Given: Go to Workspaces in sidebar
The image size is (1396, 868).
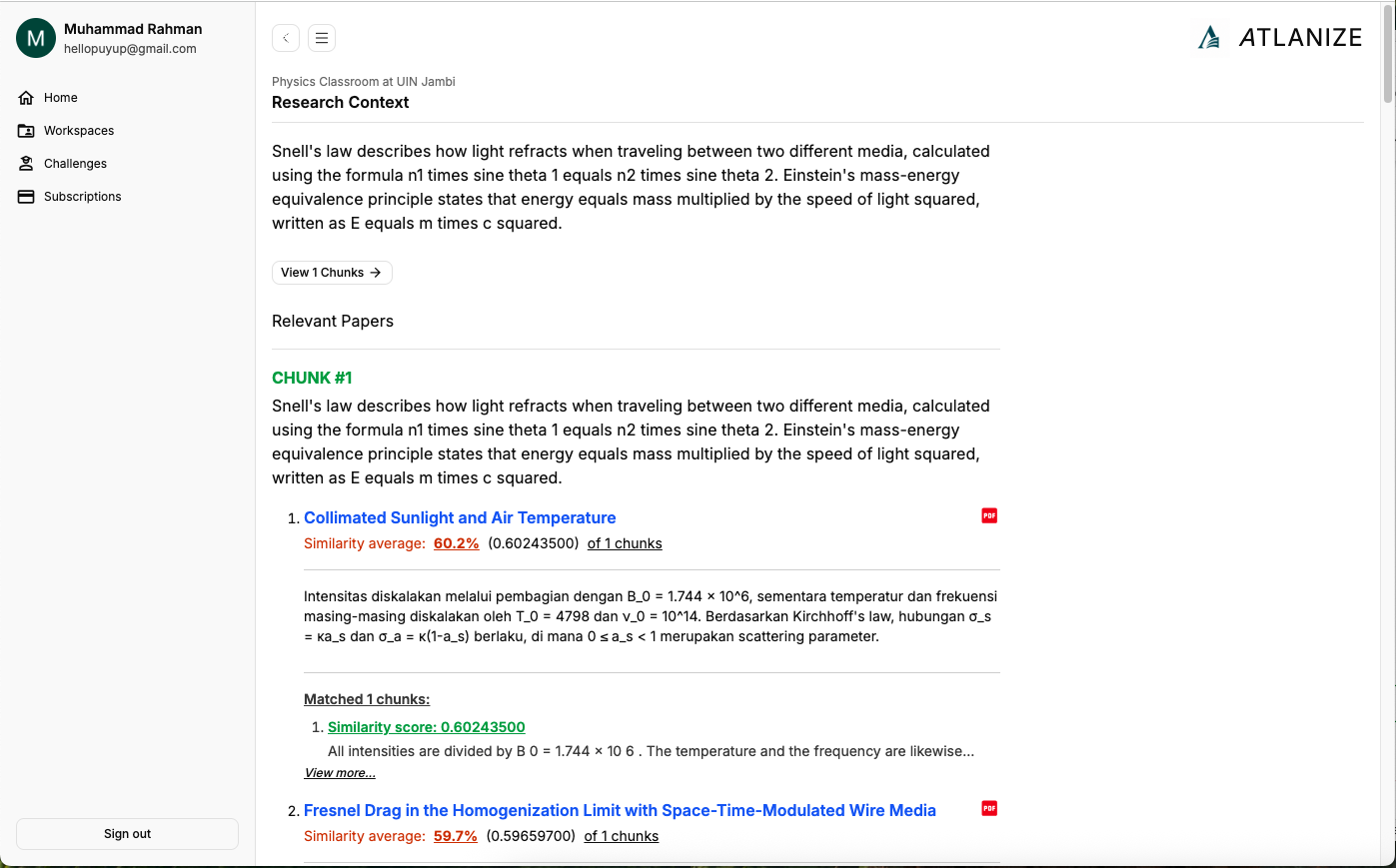Looking at the screenshot, I should (79, 131).
